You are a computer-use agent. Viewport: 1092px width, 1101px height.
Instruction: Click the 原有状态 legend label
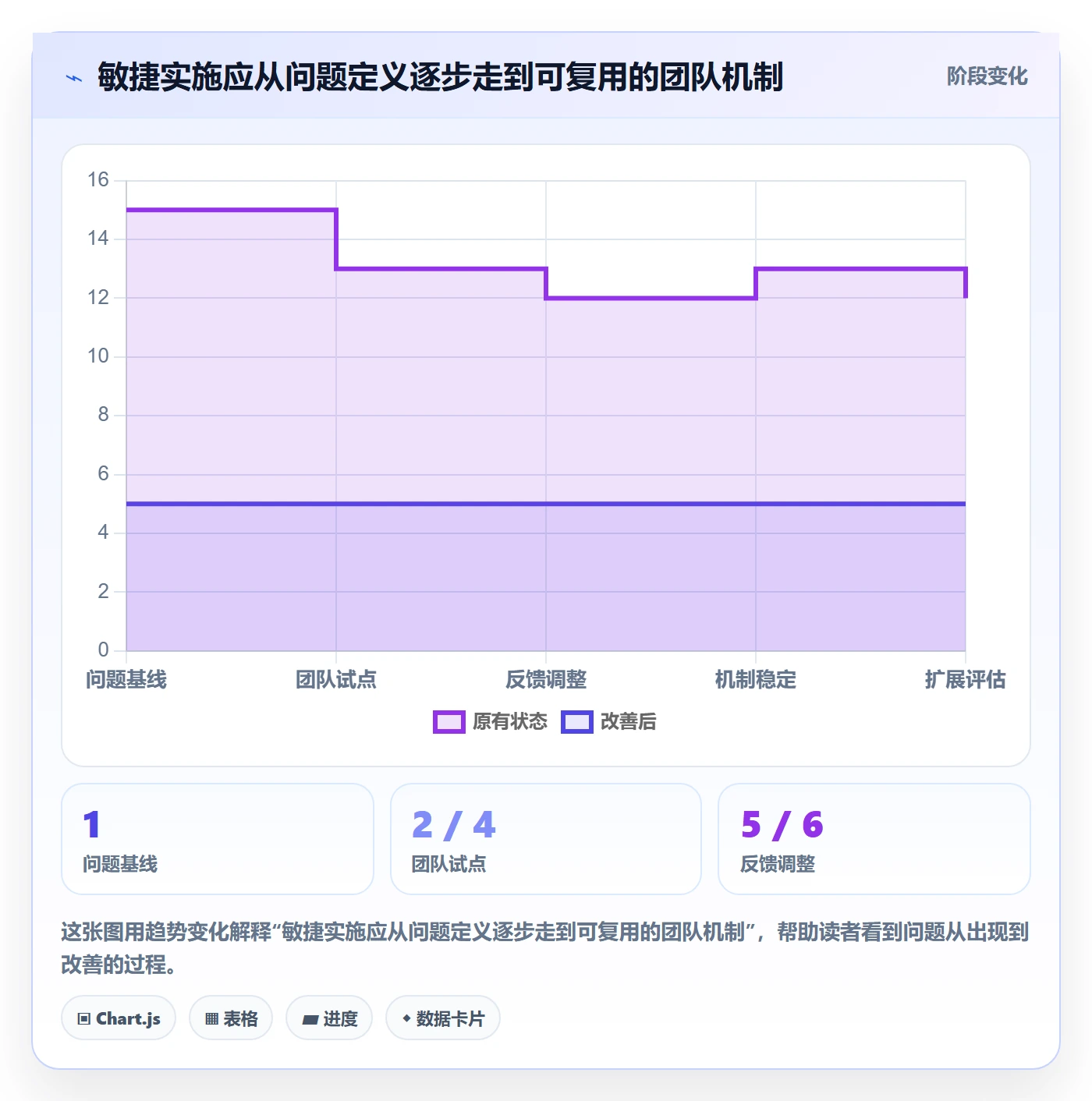pyautogui.click(x=510, y=722)
